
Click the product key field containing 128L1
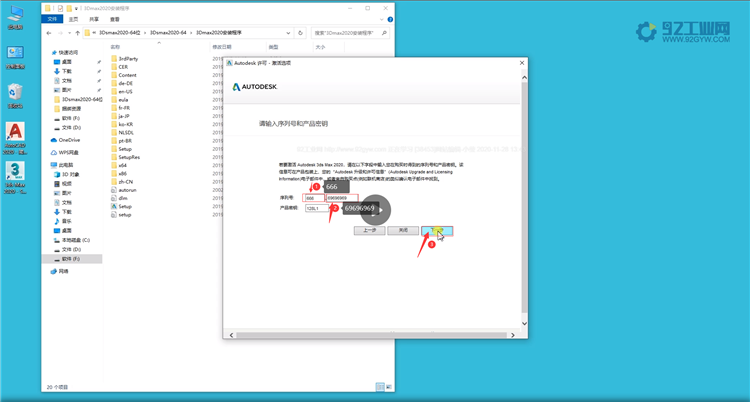click(x=317, y=208)
